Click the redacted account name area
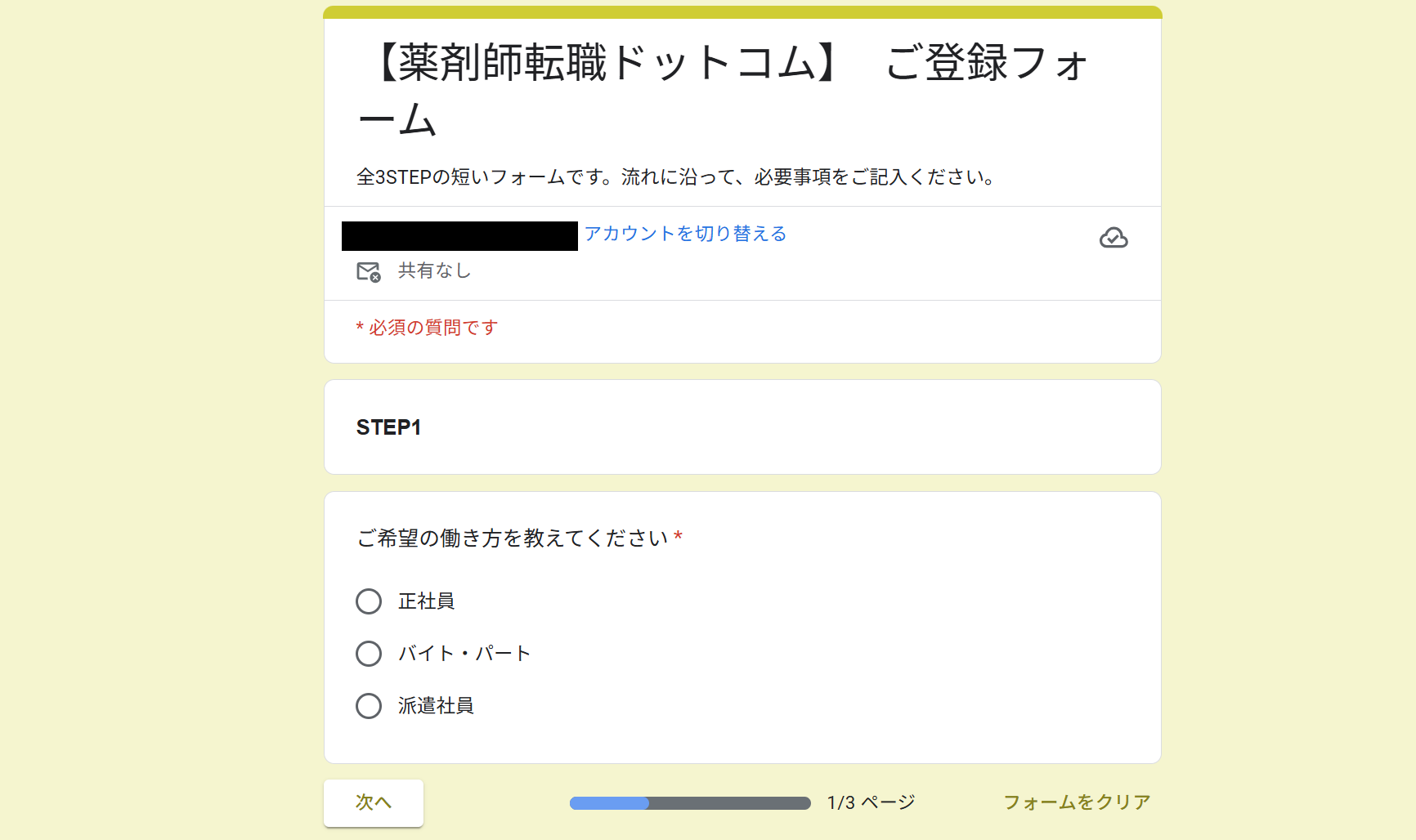The image size is (1416, 840). [458, 236]
